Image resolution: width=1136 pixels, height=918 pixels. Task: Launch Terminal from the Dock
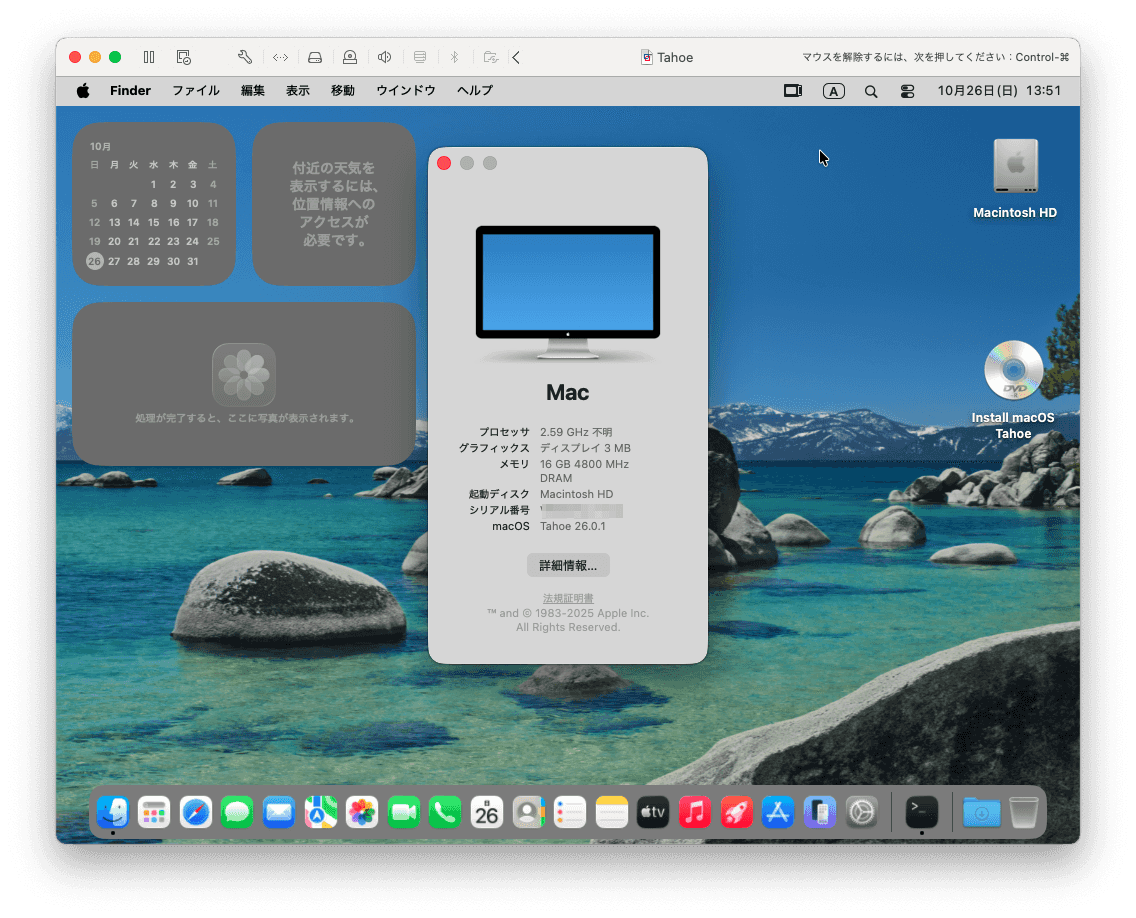tap(921, 812)
